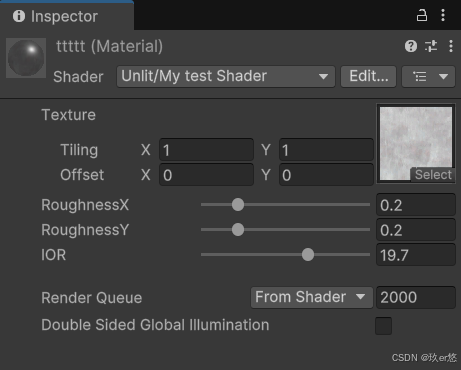Screen dimensions: 461x370
Task: Click the RoughnessY value field 0.2
Action: coord(416,230)
